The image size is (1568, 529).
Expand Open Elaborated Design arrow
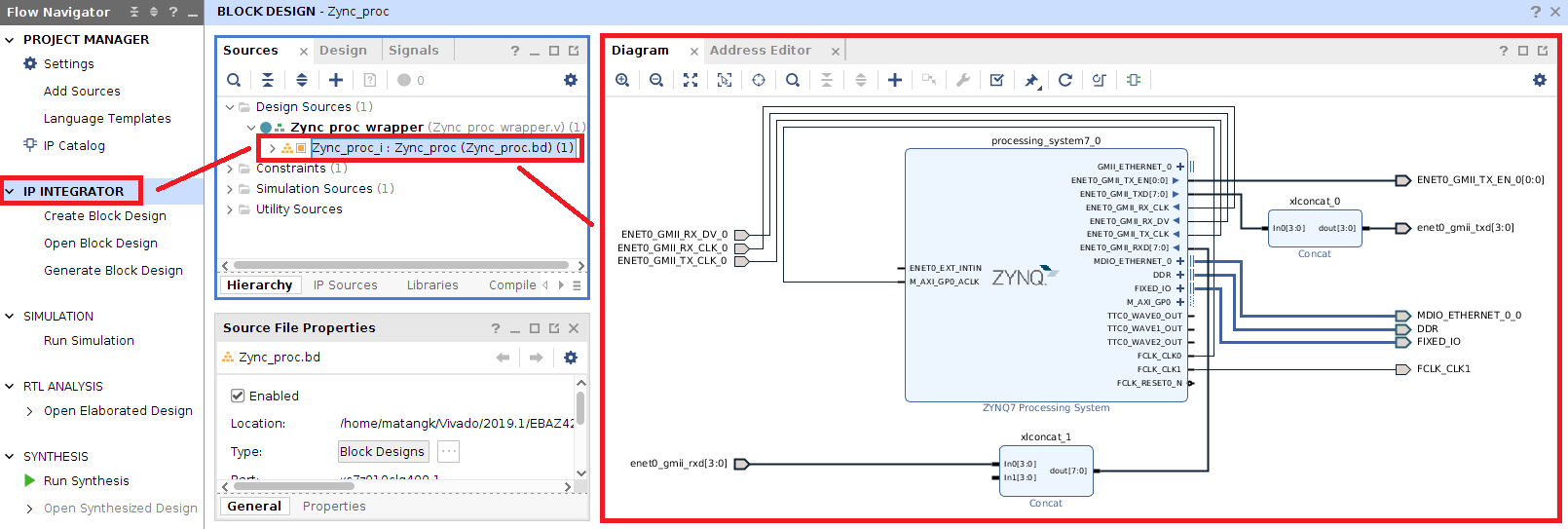30,411
